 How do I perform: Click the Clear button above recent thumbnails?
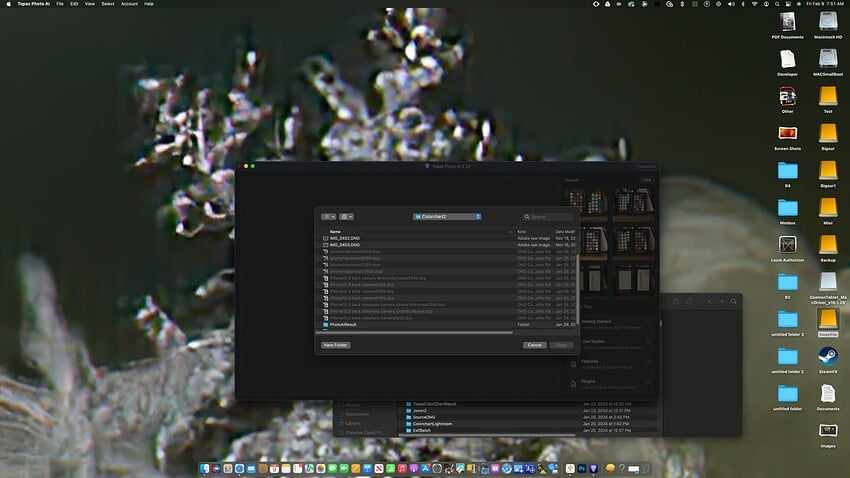pyautogui.click(x=647, y=180)
